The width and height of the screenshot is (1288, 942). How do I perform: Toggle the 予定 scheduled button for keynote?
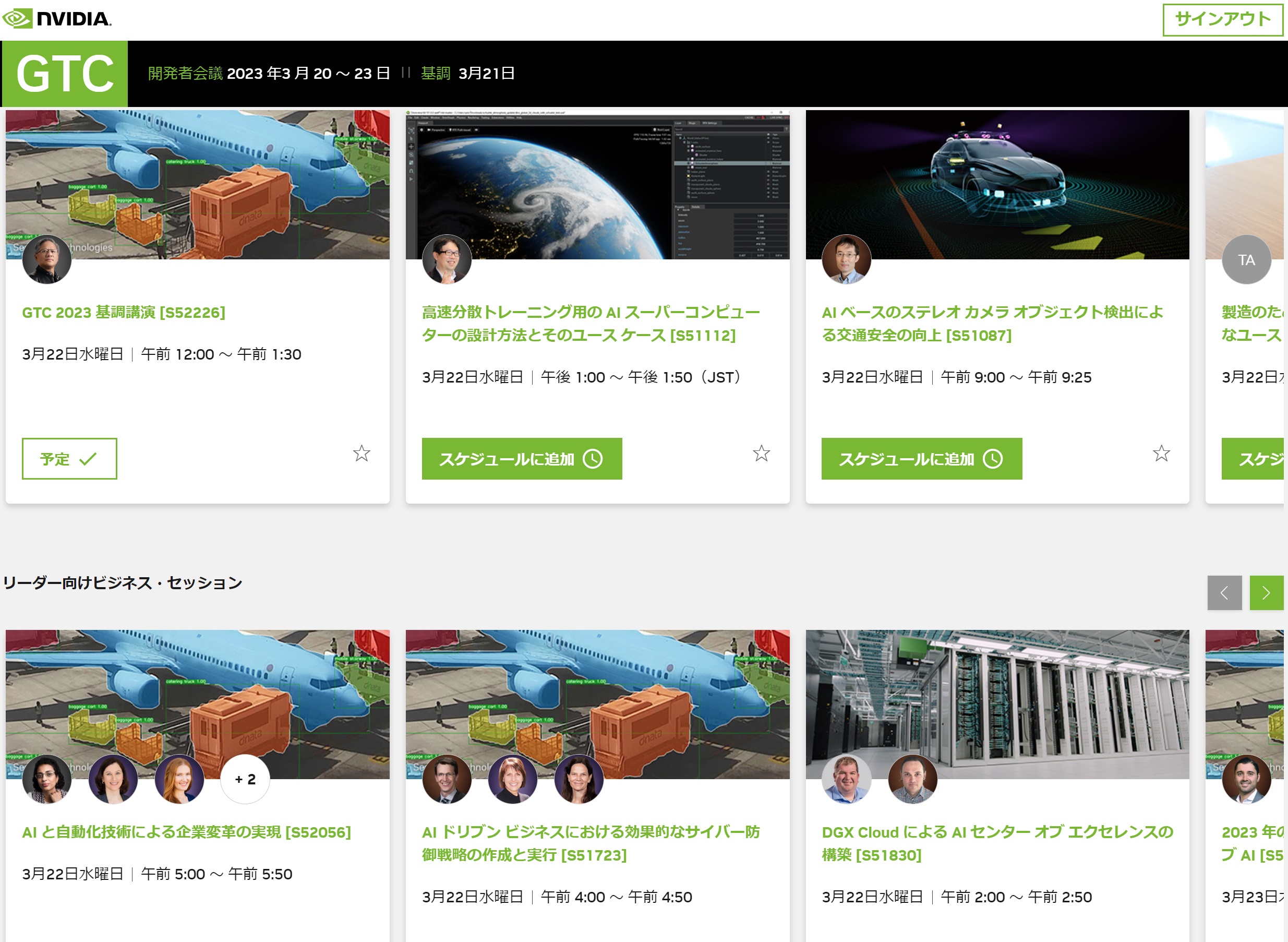69,458
